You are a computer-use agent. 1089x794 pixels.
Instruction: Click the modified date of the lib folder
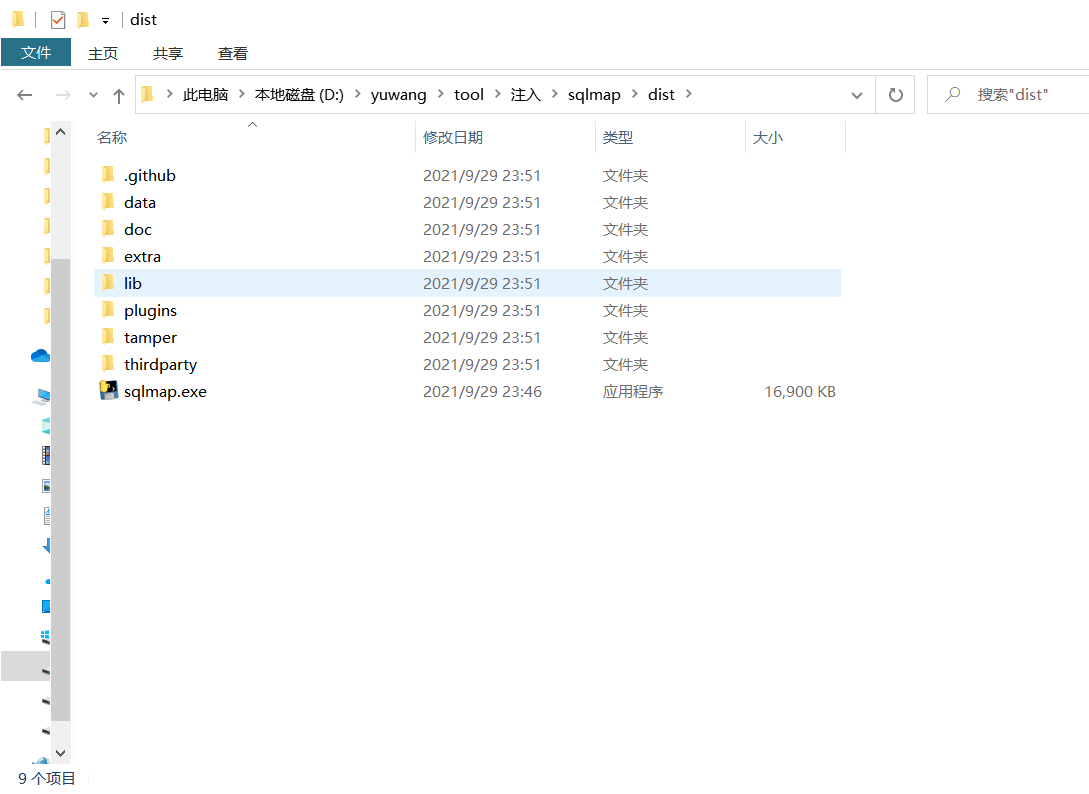coord(481,283)
